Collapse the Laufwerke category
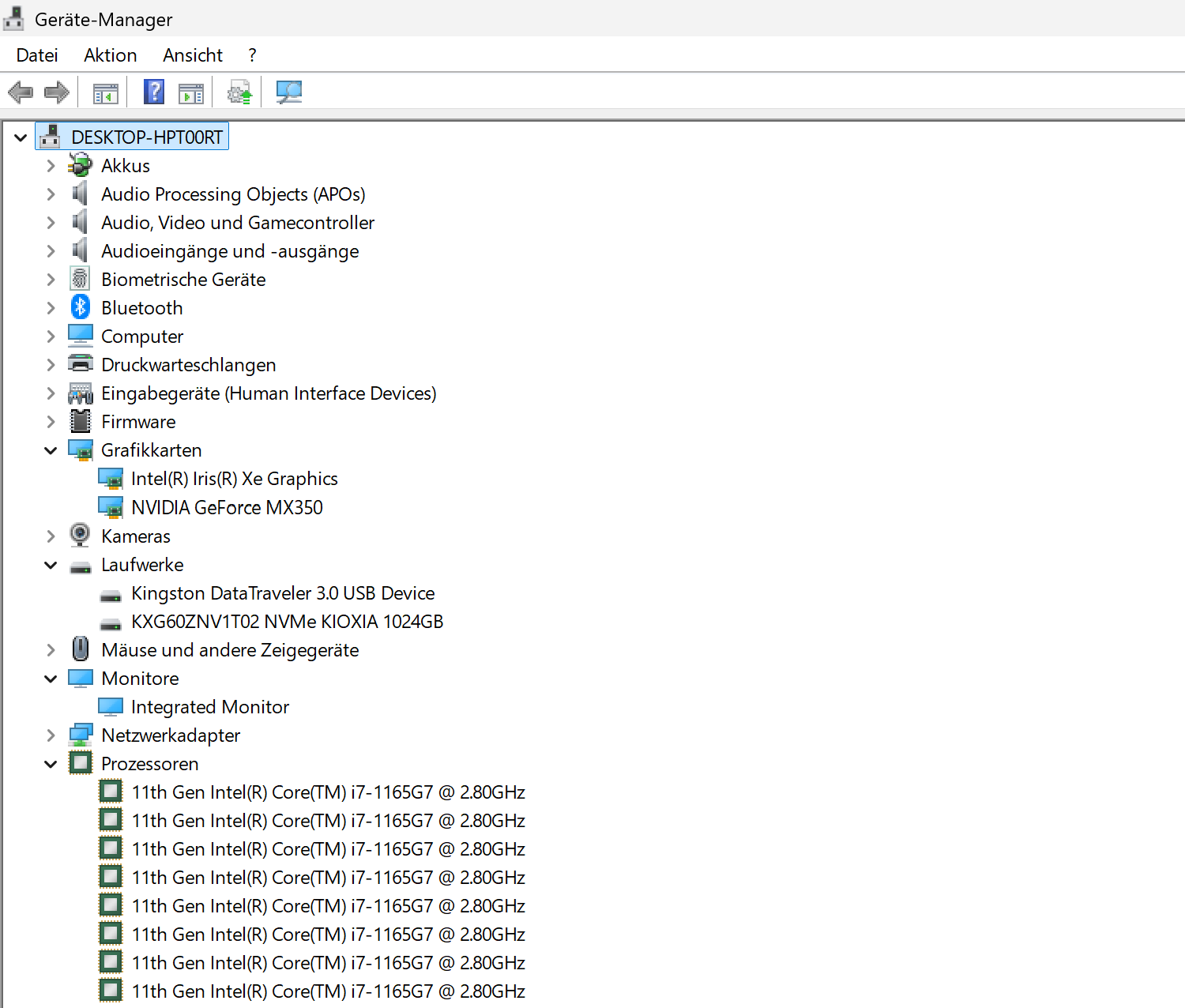Viewport: 1185px width, 1008px height. 51,565
